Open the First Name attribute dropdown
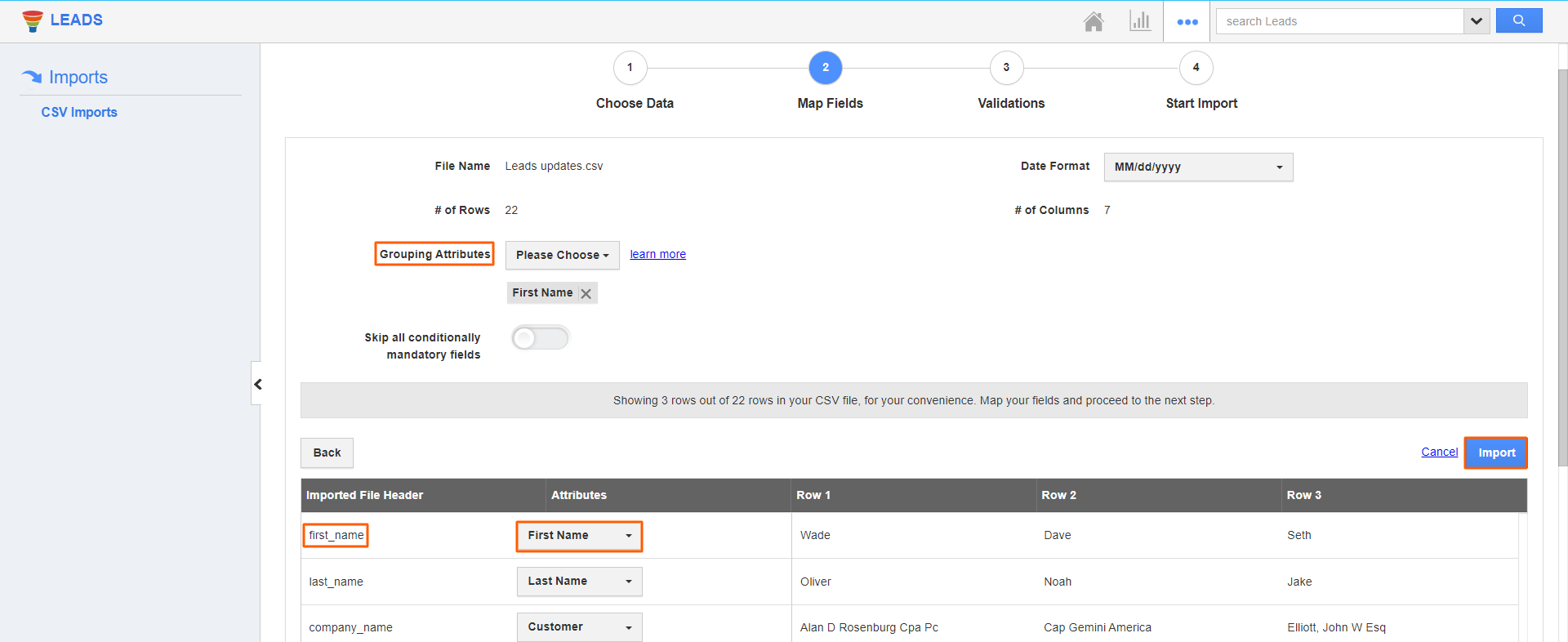 [579, 536]
